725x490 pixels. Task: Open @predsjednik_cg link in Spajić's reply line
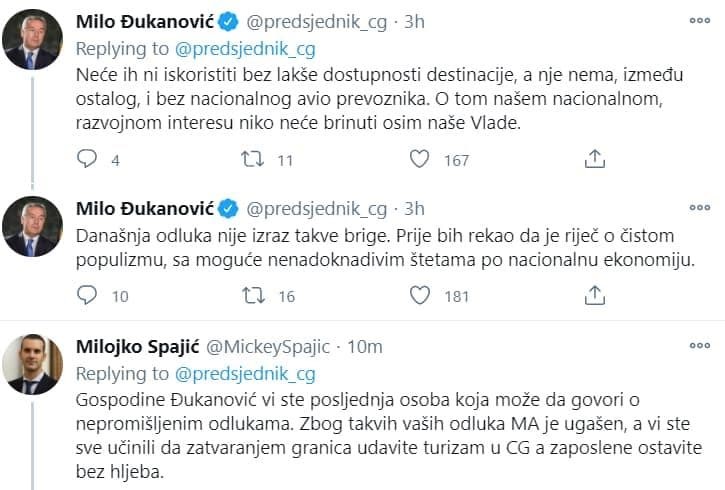246,373
